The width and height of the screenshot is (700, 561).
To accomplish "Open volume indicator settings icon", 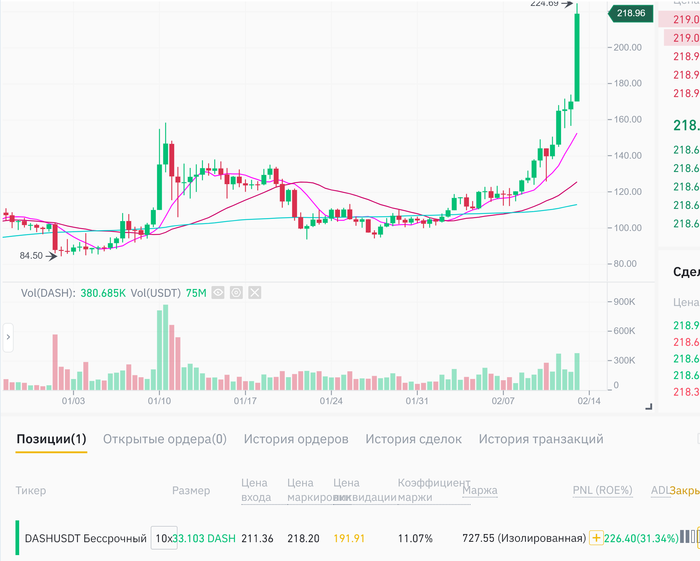I will click(236, 293).
